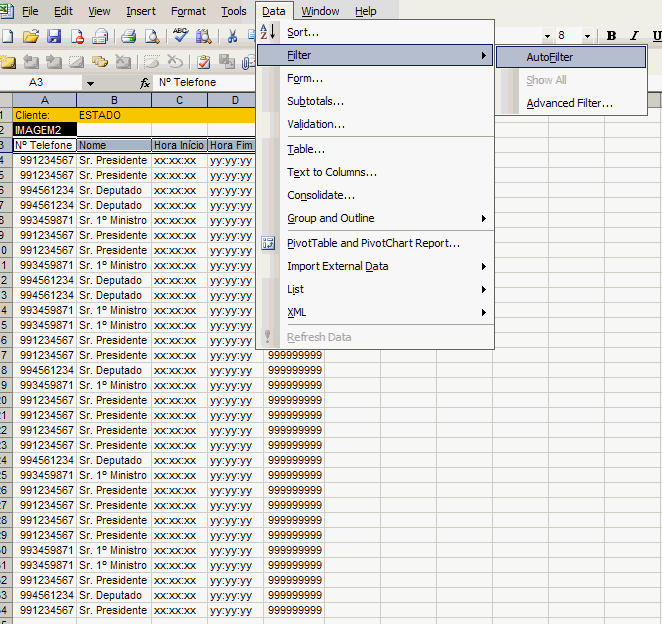Viewport: 662px width, 624px height.
Task: Click the Open file folder icon
Action: [31, 37]
